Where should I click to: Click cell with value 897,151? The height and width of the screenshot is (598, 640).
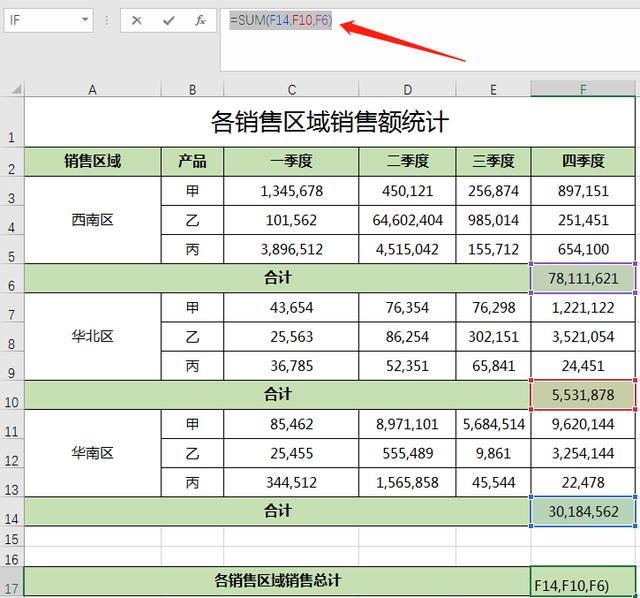(x=583, y=191)
